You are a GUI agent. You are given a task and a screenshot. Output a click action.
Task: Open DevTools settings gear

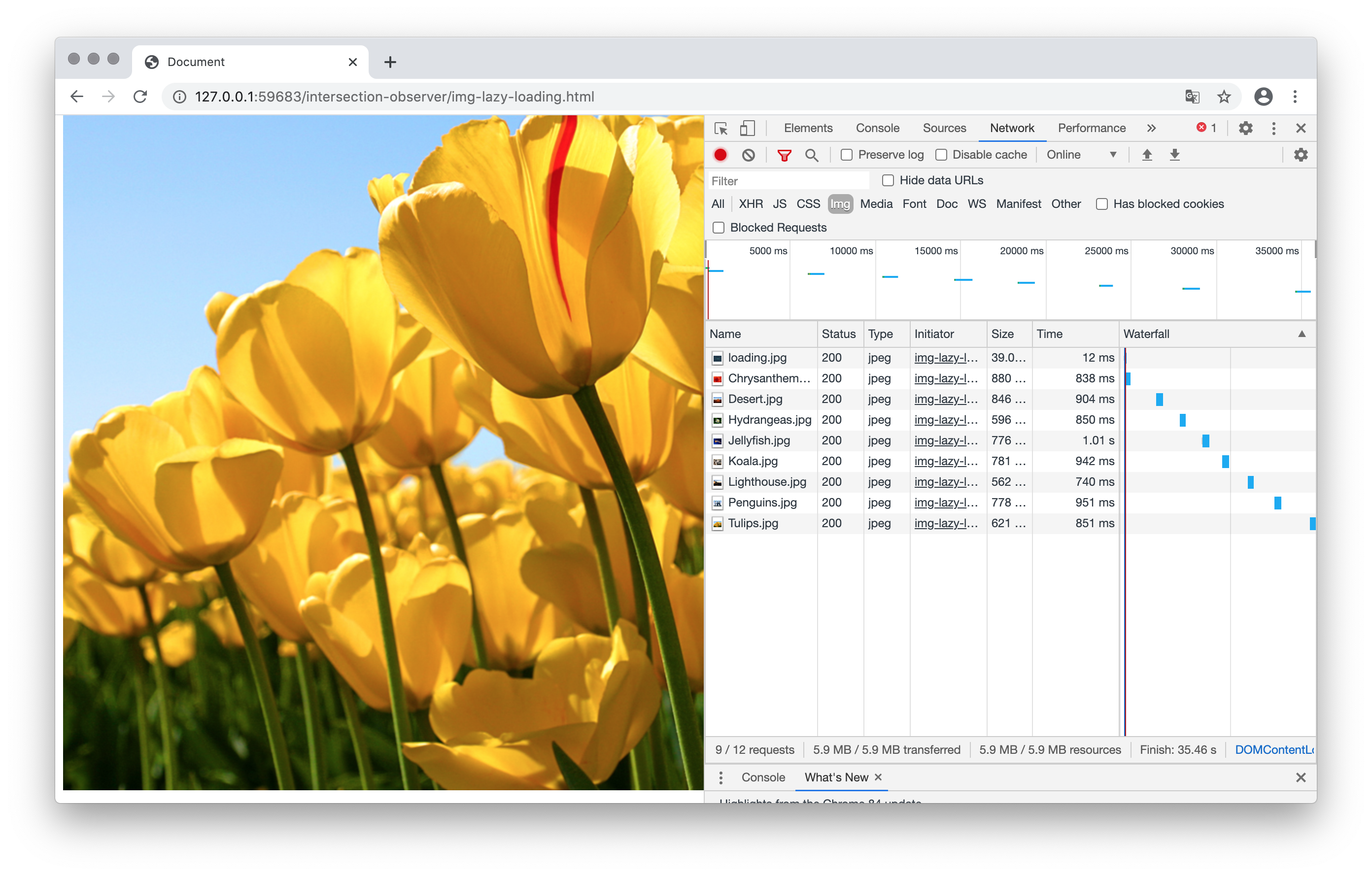tap(1245, 128)
